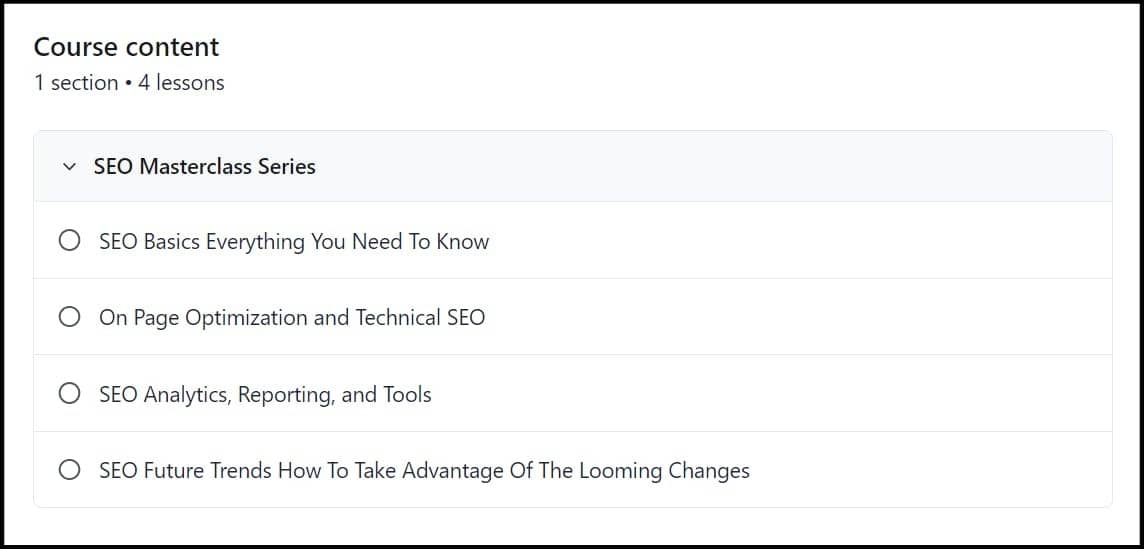Click the word 'Series' in section header
This screenshot has width=1144, height=549.
287,167
